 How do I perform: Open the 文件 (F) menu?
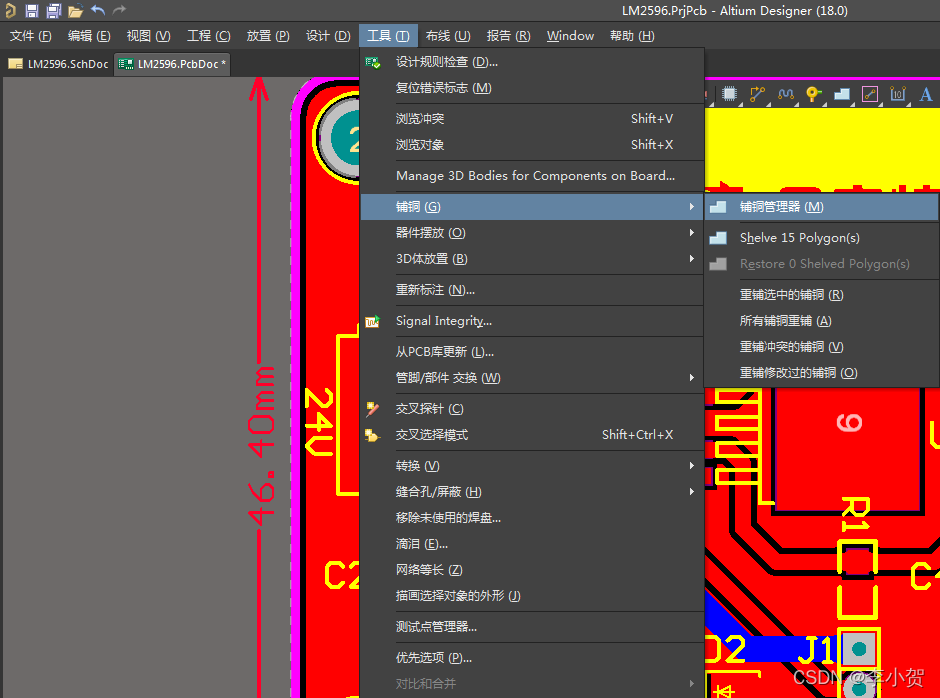31,36
